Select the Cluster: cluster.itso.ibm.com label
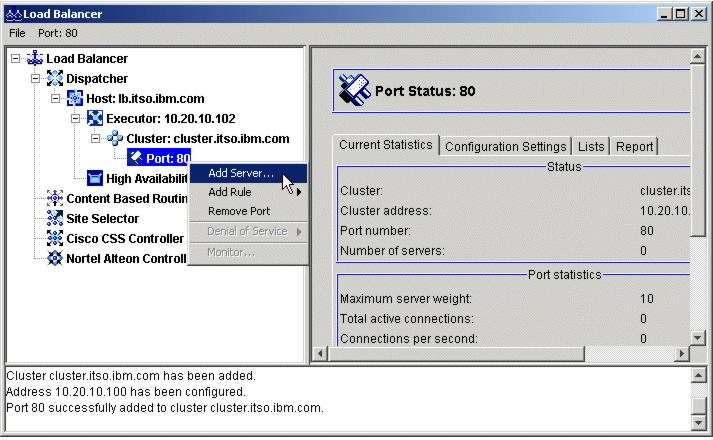The height and width of the screenshot is (440, 713). pyautogui.click(x=208, y=139)
